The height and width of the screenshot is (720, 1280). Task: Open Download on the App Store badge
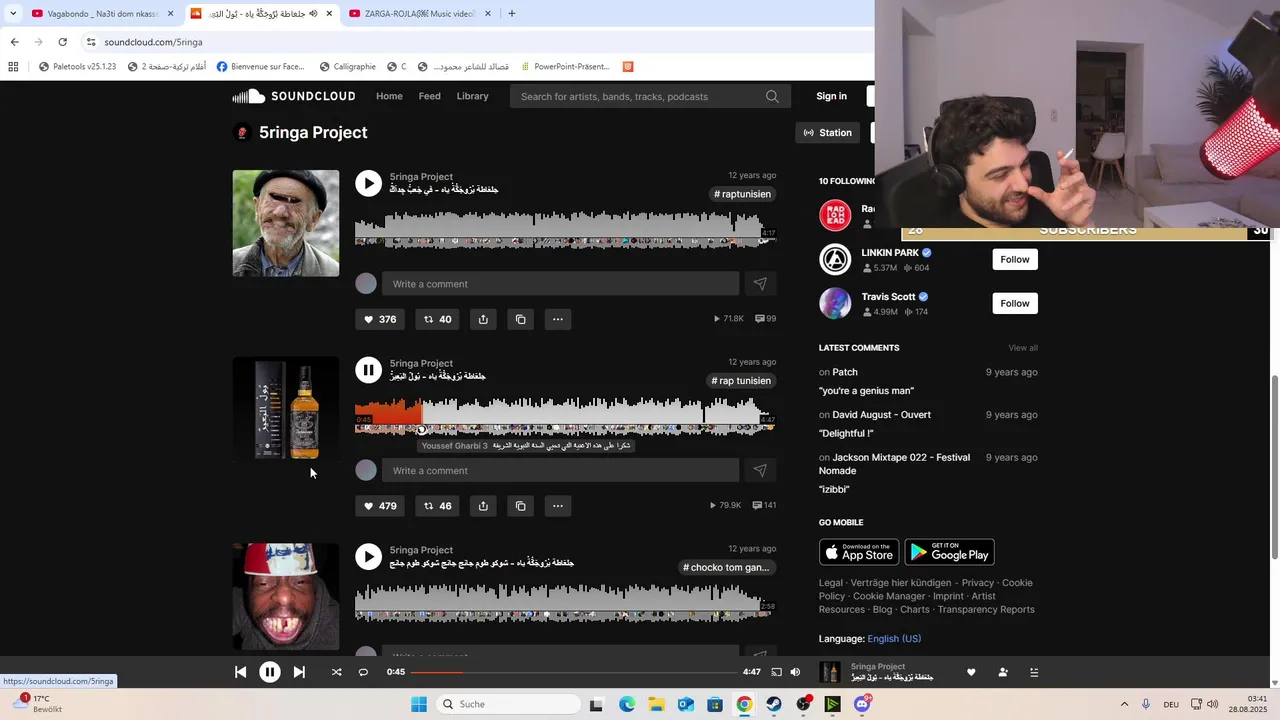click(x=859, y=552)
